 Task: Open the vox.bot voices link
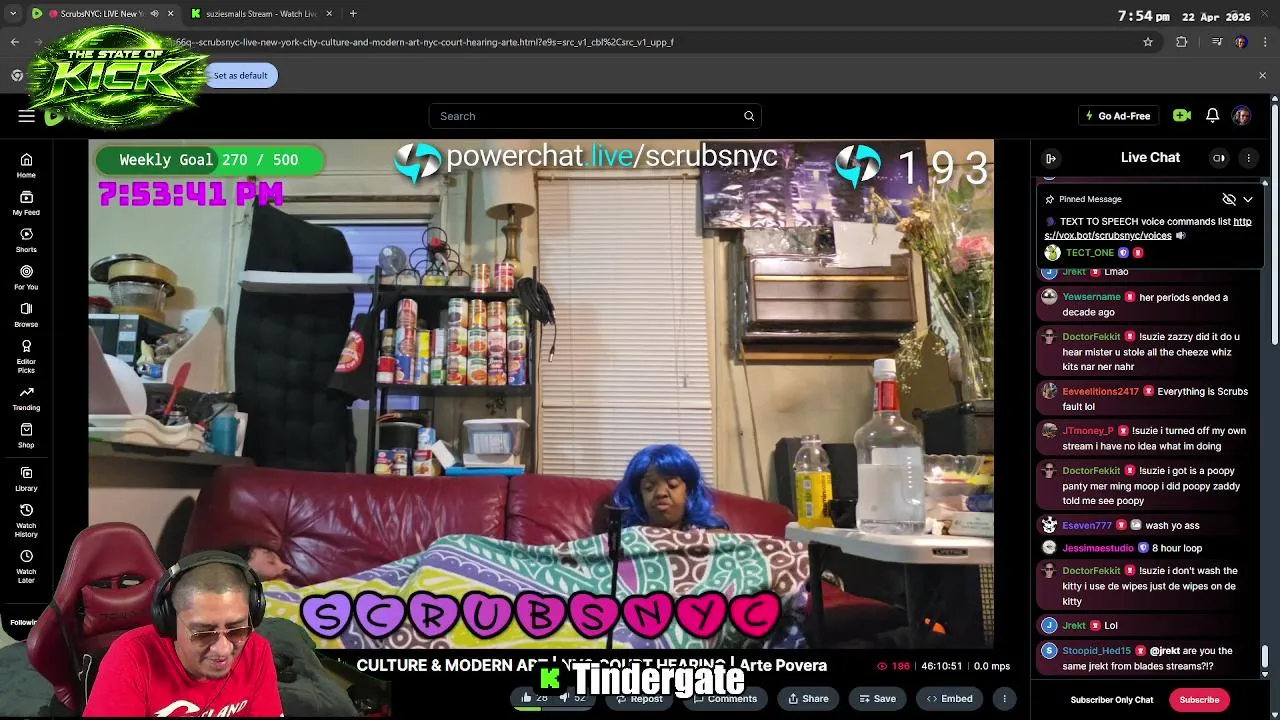pos(1148,229)
